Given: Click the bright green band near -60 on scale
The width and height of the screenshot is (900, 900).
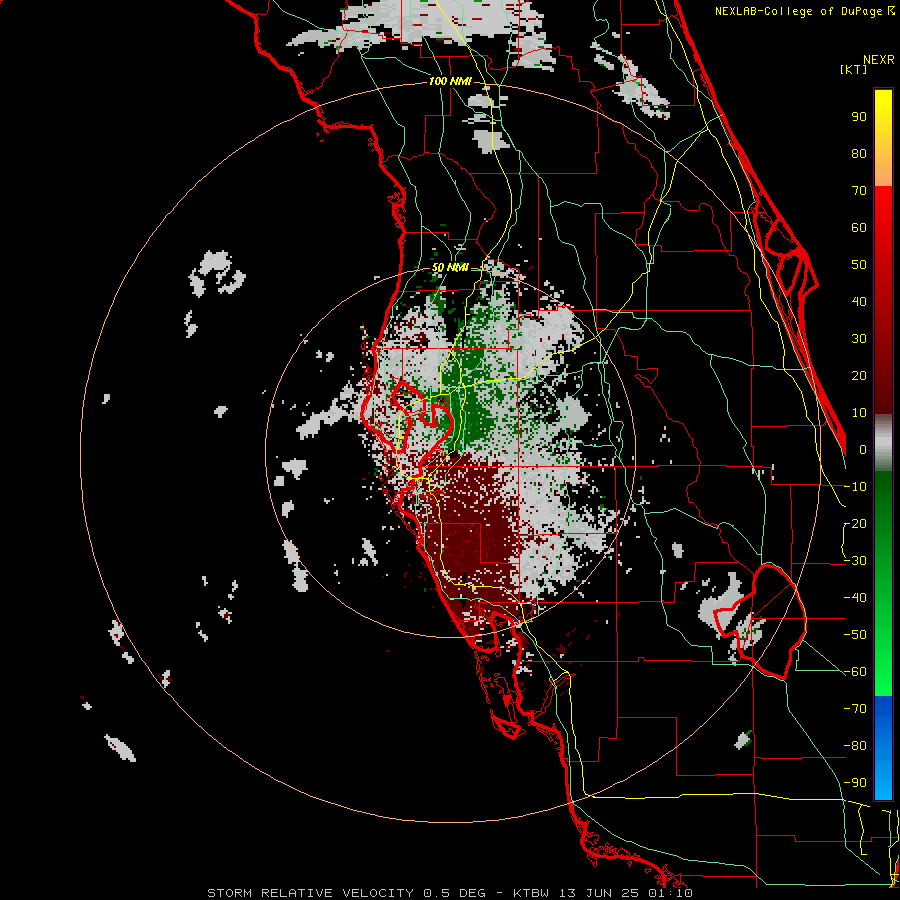Looking at the screenshot, I should click(x=883, y=672).
